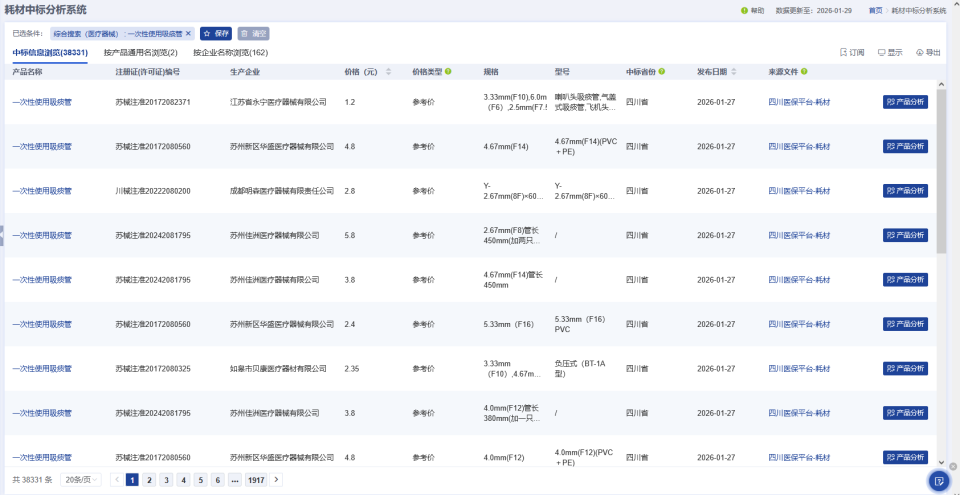Go to page 4

click(183, 480)
